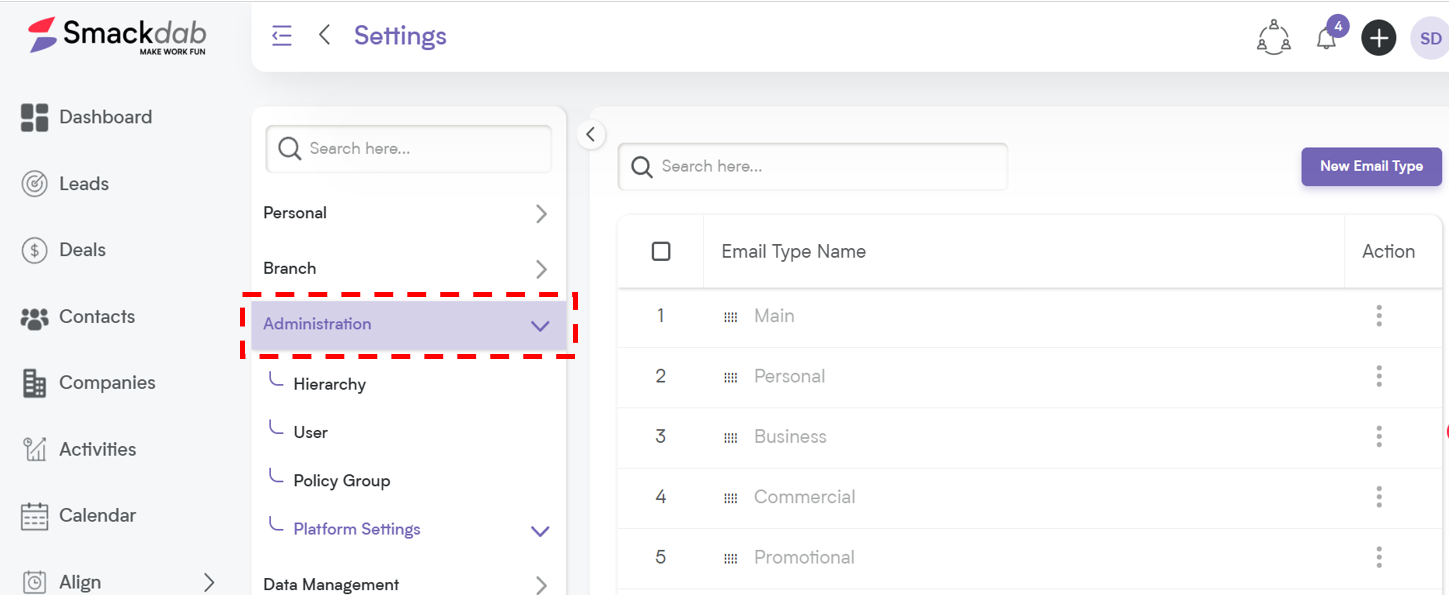Screen dimensions: 1449x595
Task: Open the three-dot action menu for Business
Action: coord(1379,436)
